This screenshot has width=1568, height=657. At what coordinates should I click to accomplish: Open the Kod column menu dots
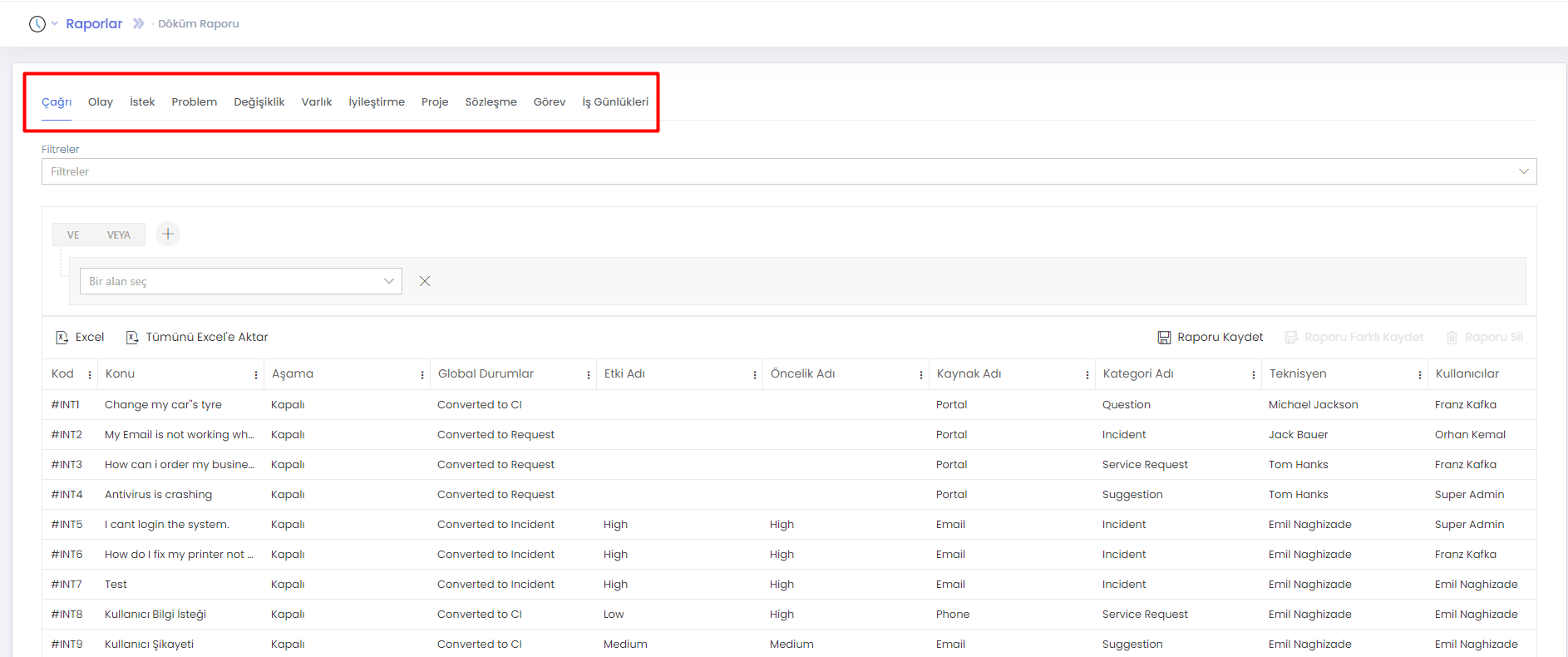tap(90, 375)
